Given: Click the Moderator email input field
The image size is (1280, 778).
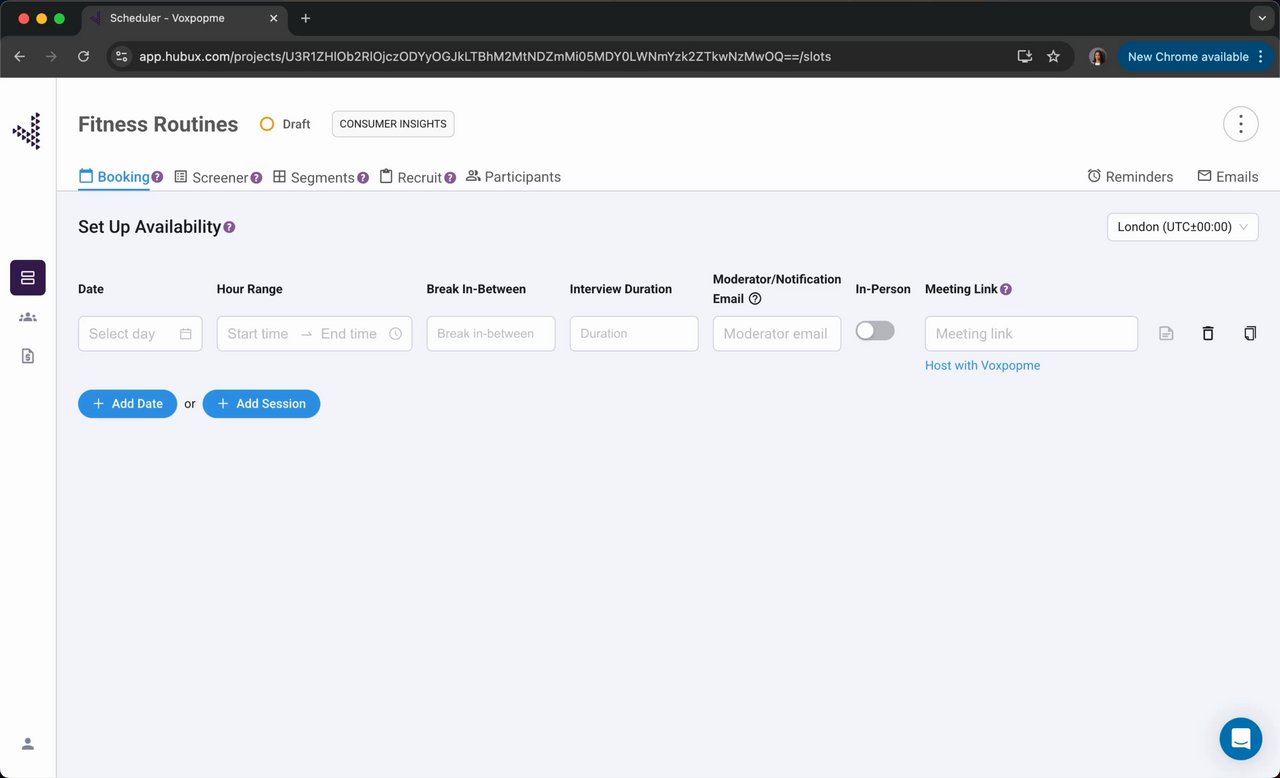Looking at the screenshot, I should (x=776, y=334).
